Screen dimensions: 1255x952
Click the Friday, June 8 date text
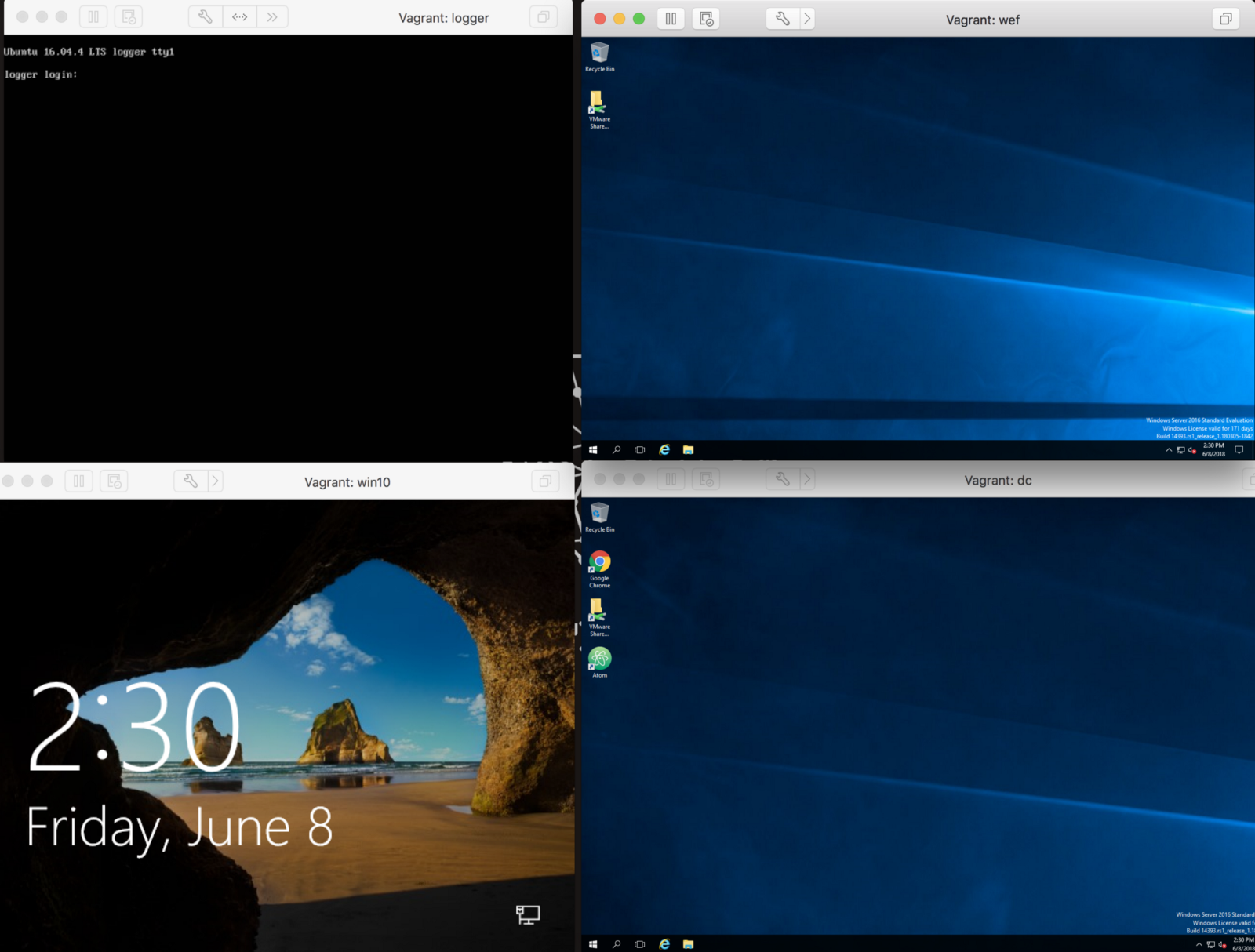pos(180,828)
